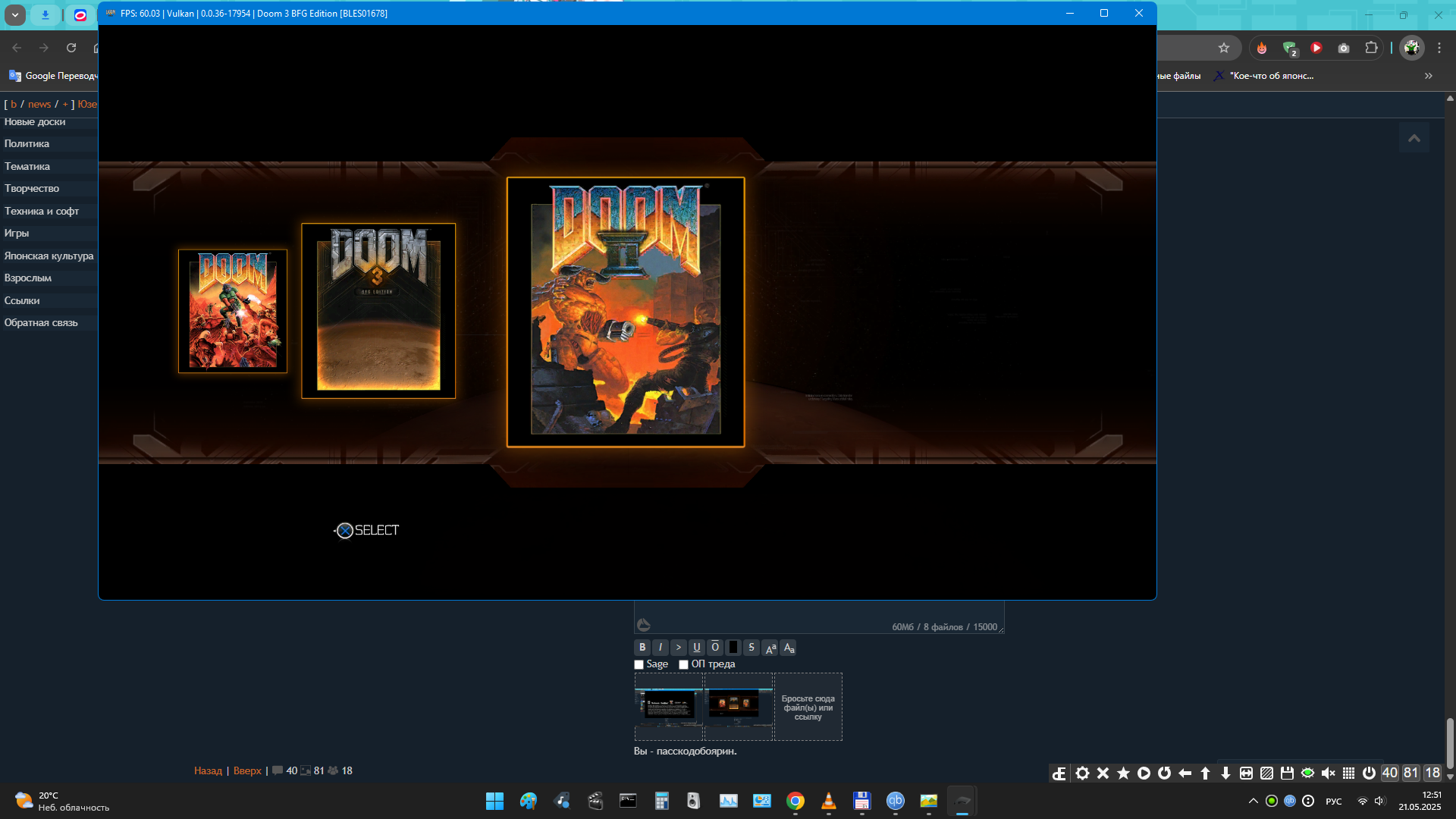Click the grid icon in bottom toolbar
The width and height of the screenshot is (1456, 819).
1348,773
